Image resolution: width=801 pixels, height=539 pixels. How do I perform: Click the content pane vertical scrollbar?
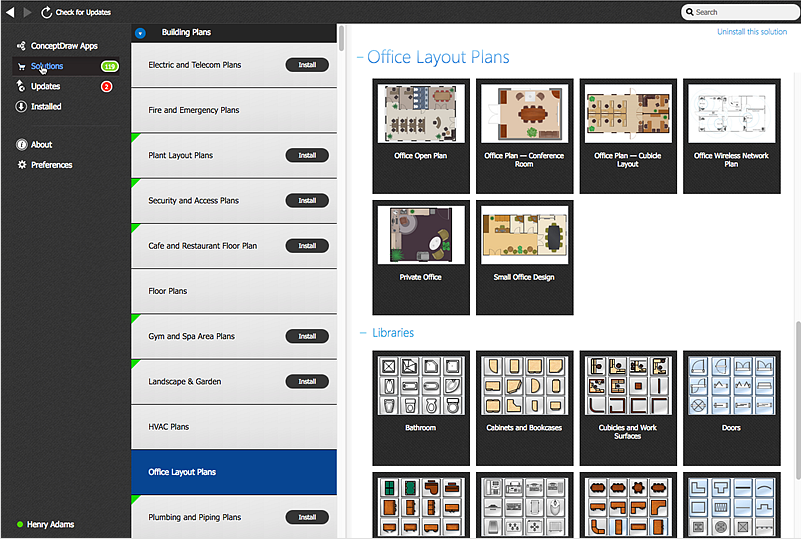(x=797, y=400)
